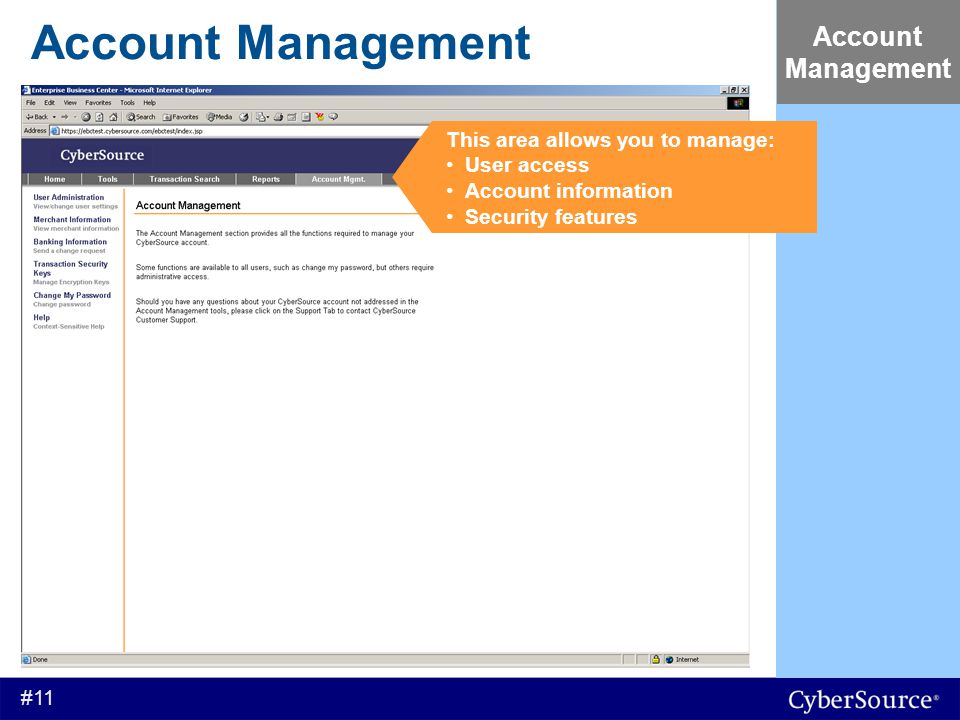Close the Internet Explorer window

pos(744,90)
